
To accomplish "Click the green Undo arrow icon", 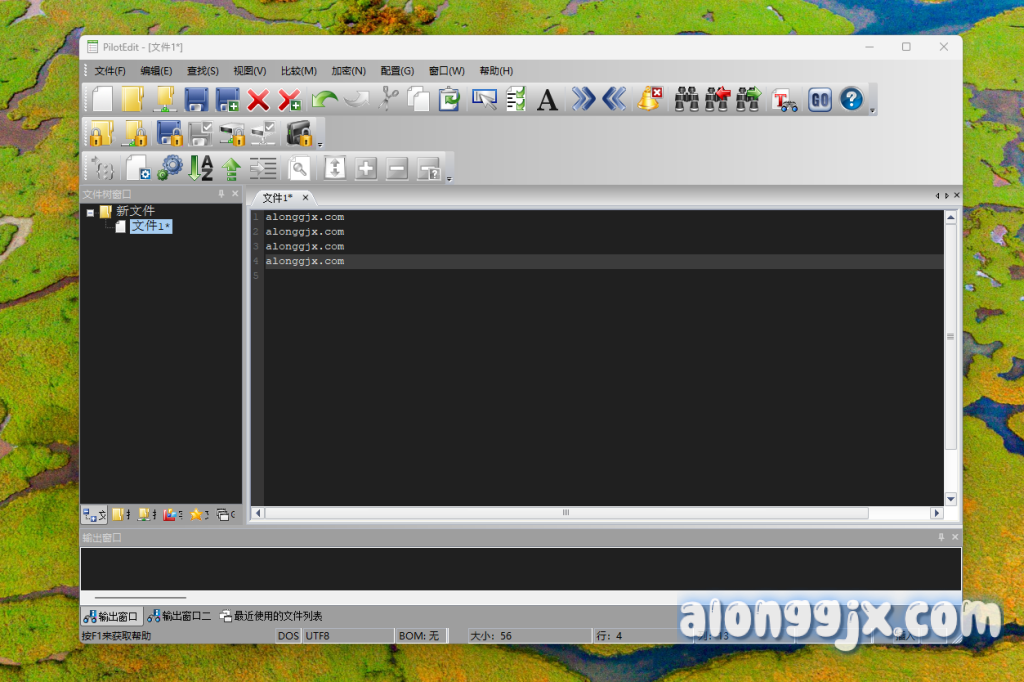I will point(324,99).
